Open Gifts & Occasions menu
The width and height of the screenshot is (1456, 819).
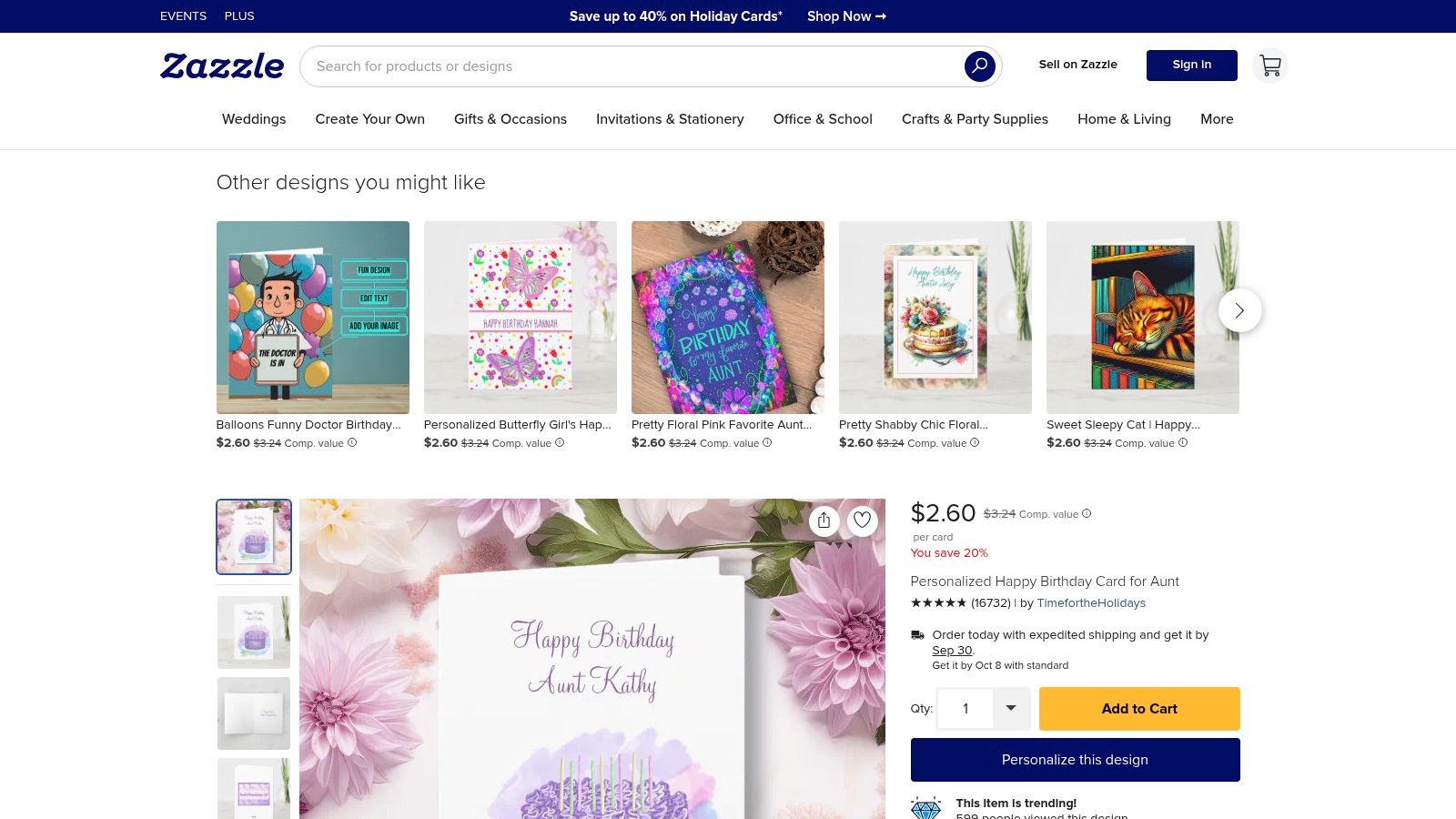(x=511, y=119)
